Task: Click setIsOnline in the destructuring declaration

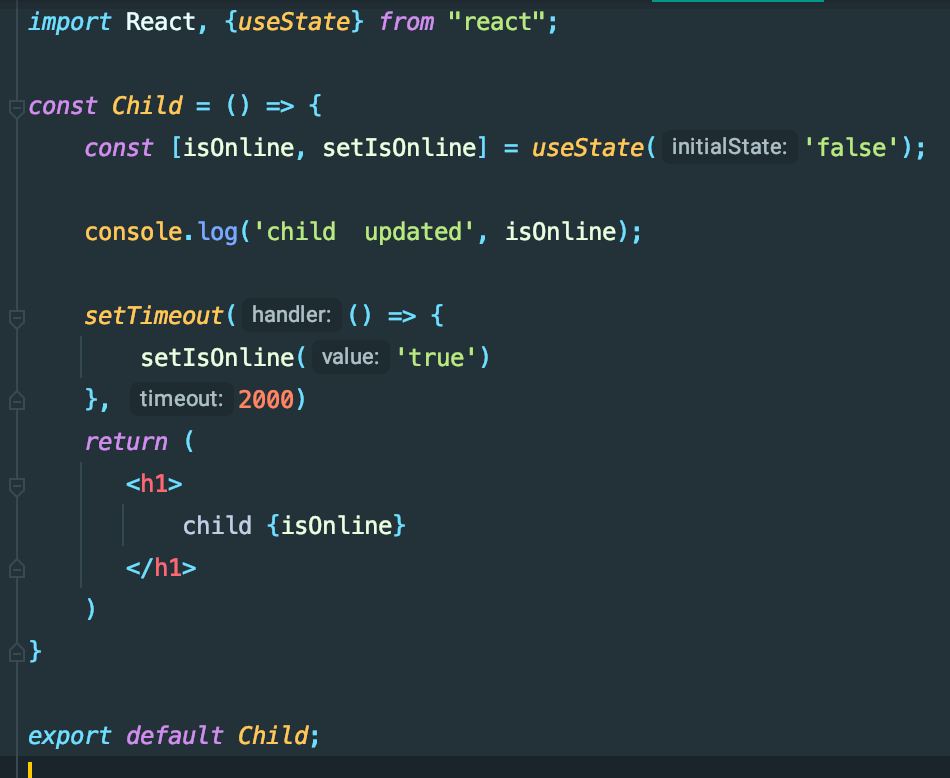Action: tap(399, 147)
